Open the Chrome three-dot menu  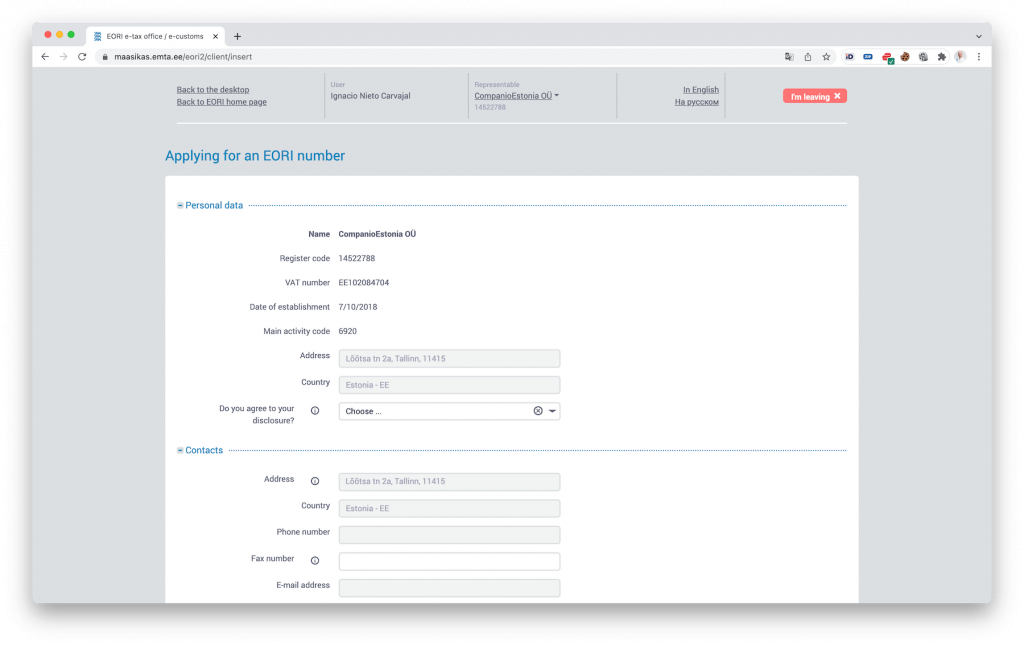[x=978, y=57]
